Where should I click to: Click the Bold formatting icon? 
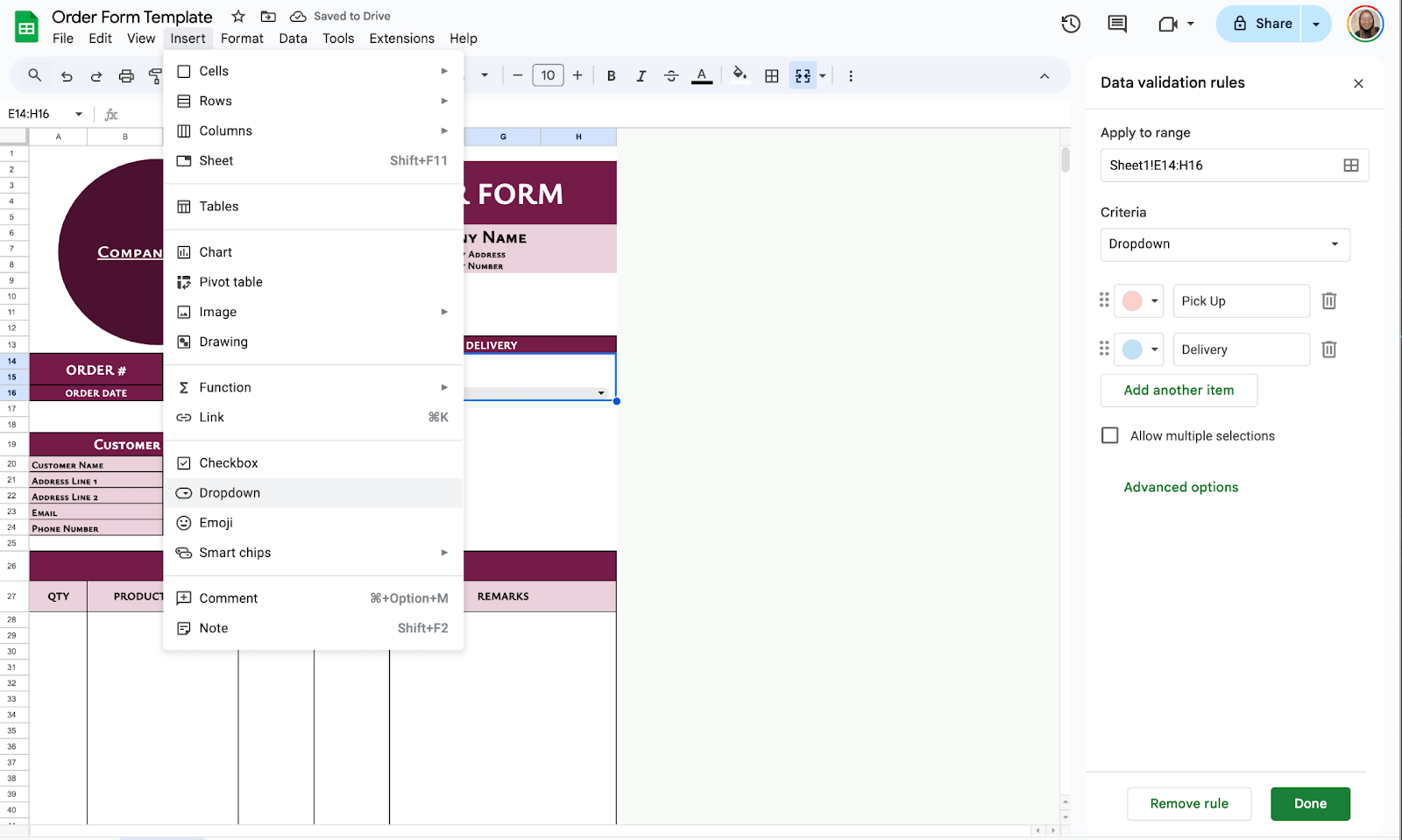pos(611,76)
